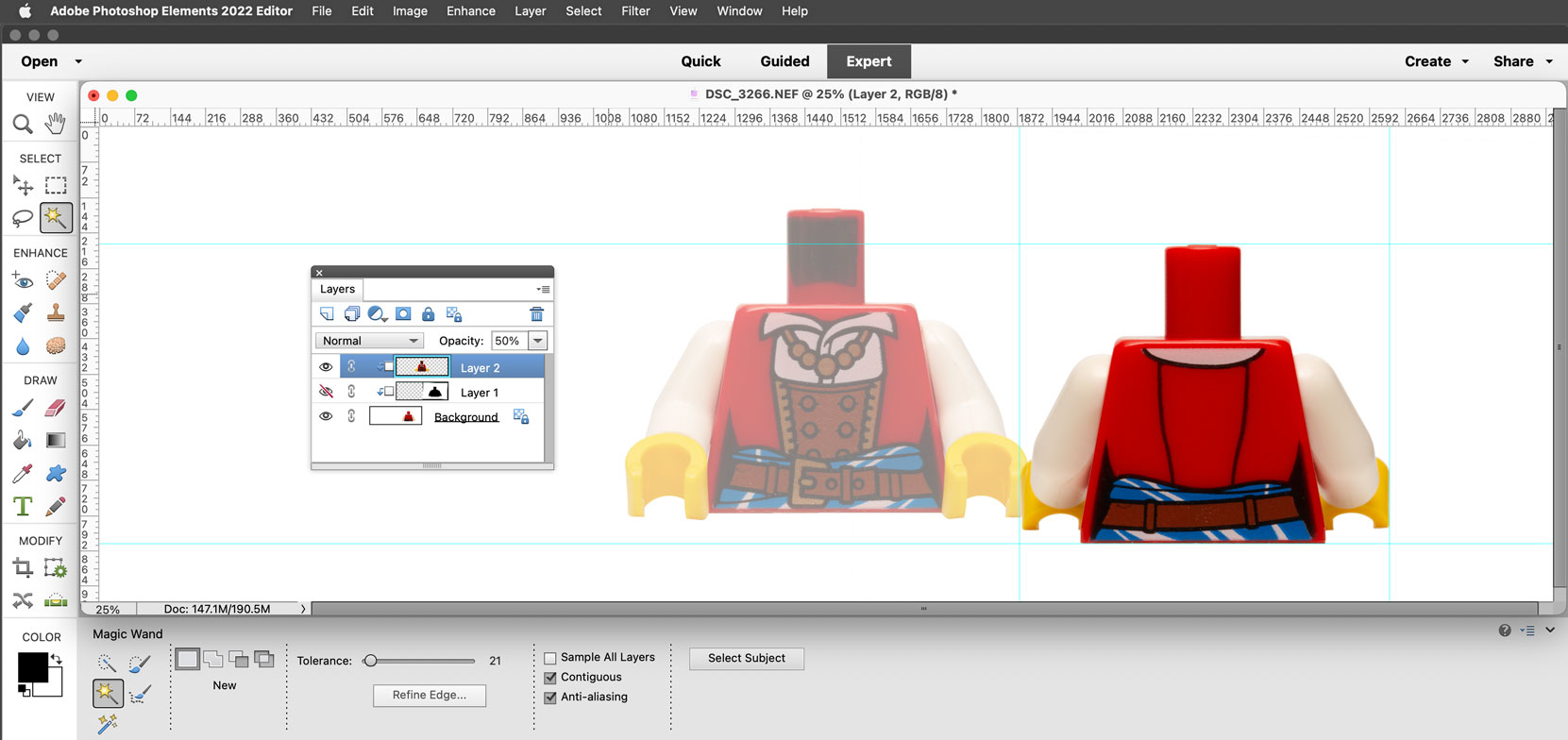Open the adjustment layer dropdown icon
Screen dimensions: 1568x740
pyautogui.click(x=378, y=314)
